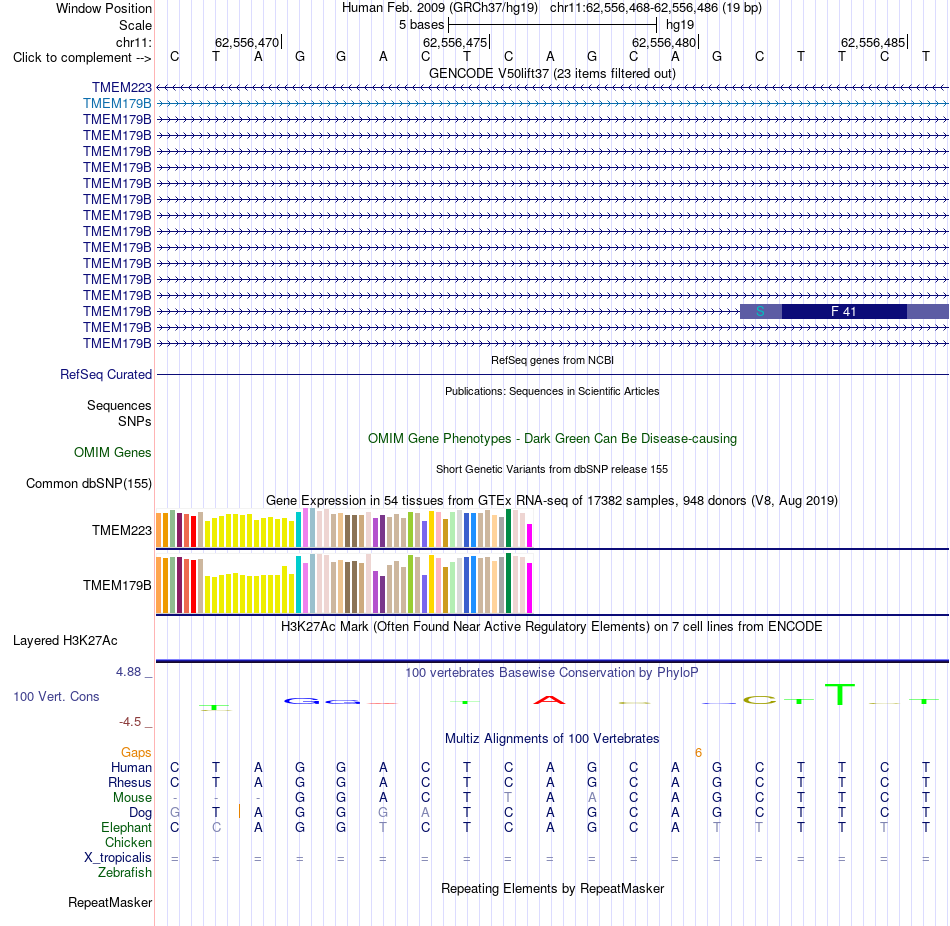Image resolution: width=950 pixels, height=926 pixels.
Task: Click the X_tropicalis alignment row label
Action: coord(118,858)
